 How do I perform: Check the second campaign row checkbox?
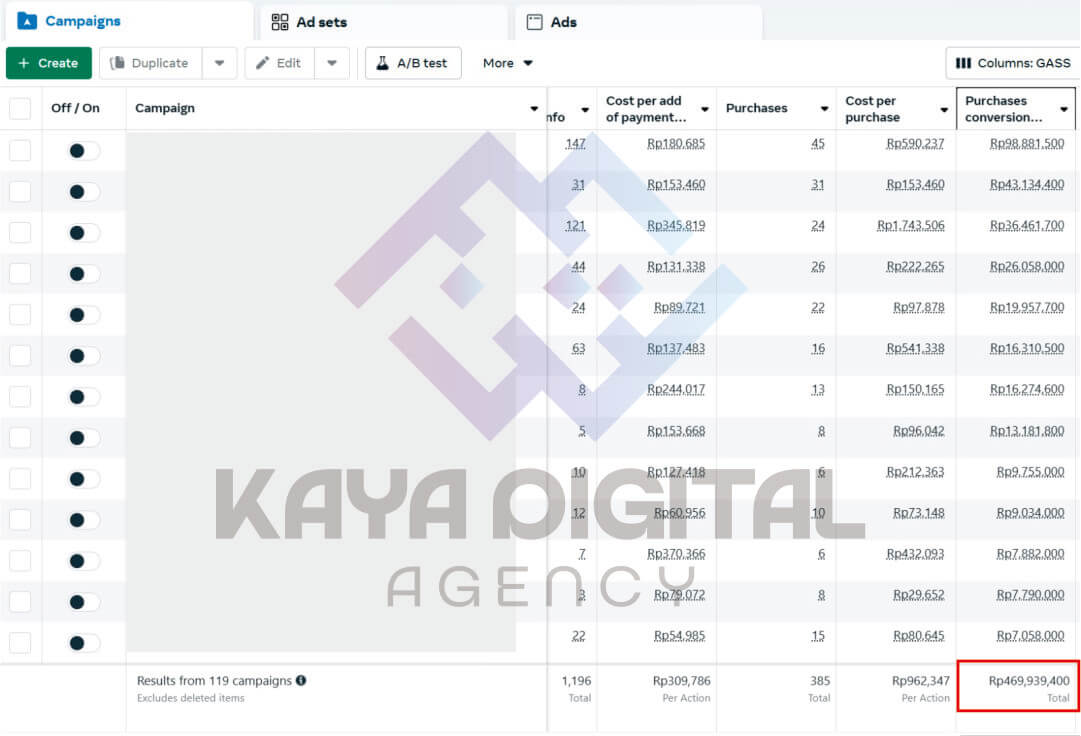point(20,192)
